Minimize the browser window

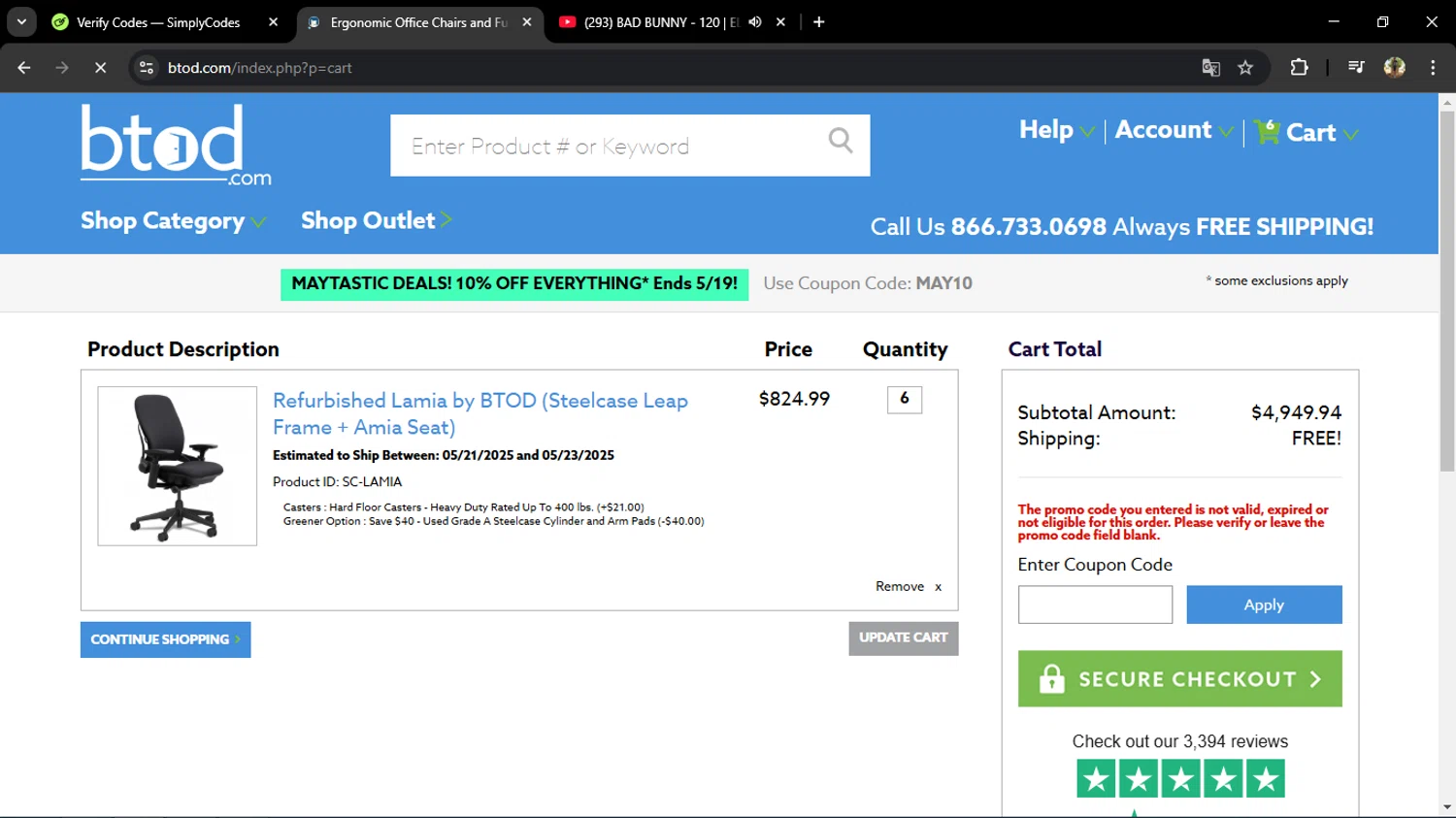tap(1334, 21)
